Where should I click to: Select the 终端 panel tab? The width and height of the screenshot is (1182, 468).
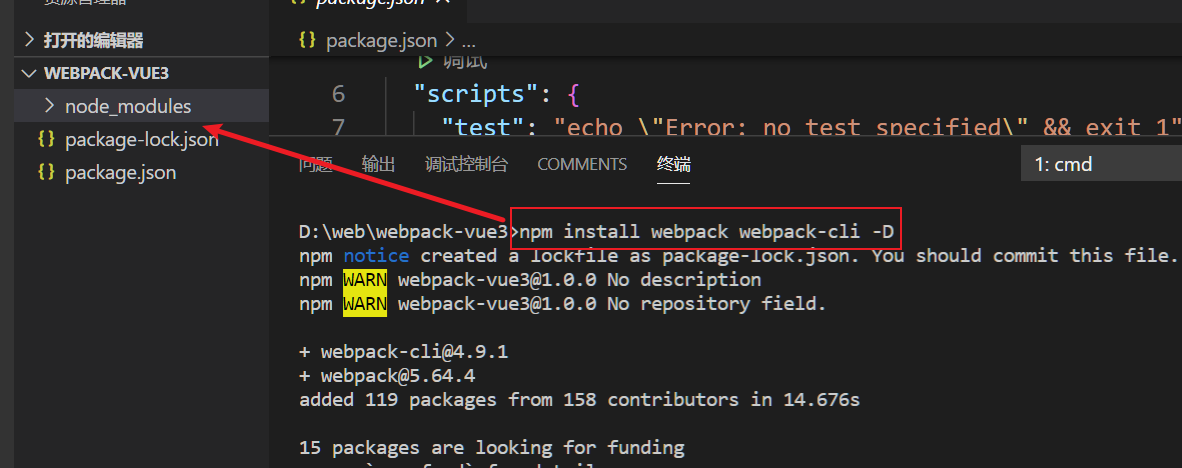click(x=673, y=164)
